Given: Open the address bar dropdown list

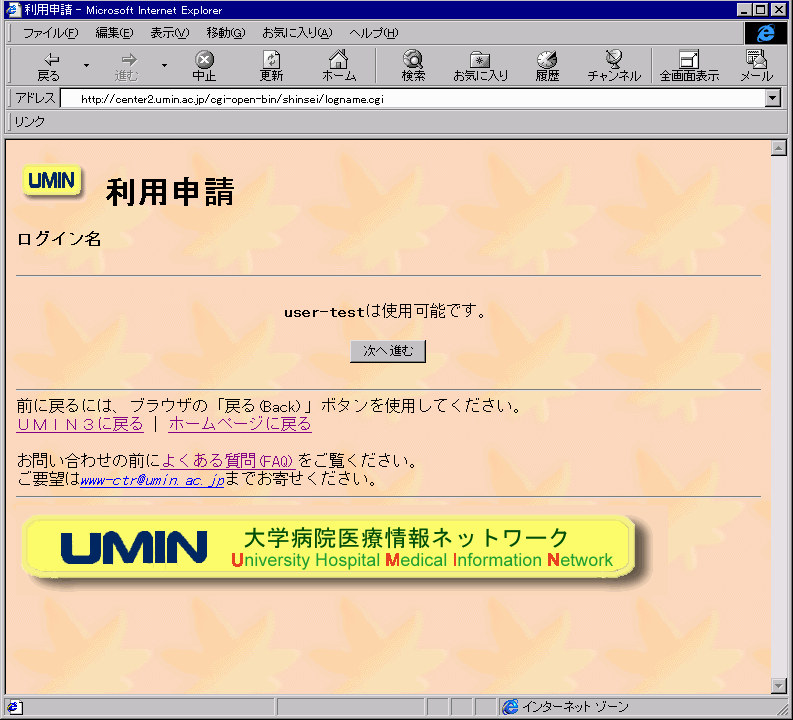Looking at the screenshot, I should [772, 99].
